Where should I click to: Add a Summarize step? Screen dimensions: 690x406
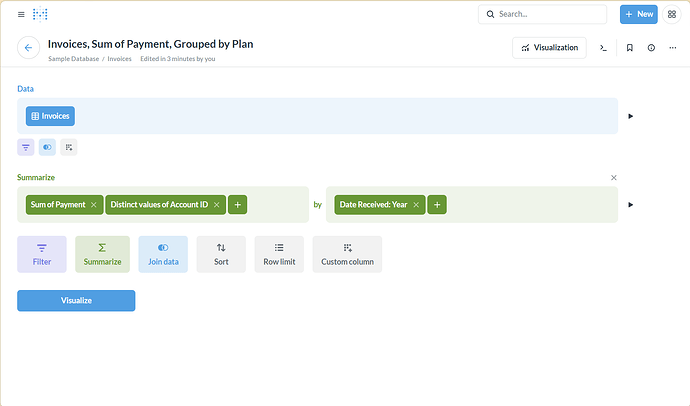(x=103, y=254)
